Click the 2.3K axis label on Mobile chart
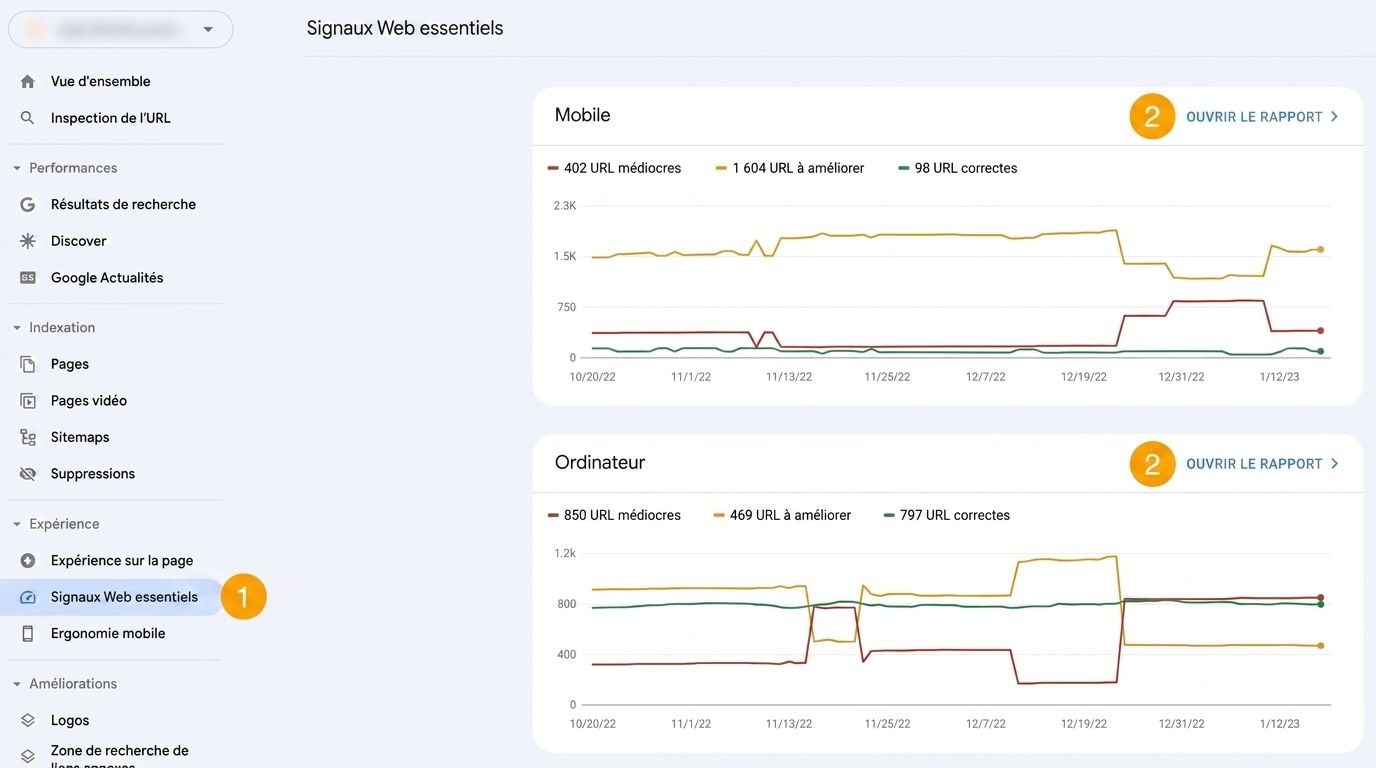Viewport: 1376px width, 768px height. (x=565, y=206)
